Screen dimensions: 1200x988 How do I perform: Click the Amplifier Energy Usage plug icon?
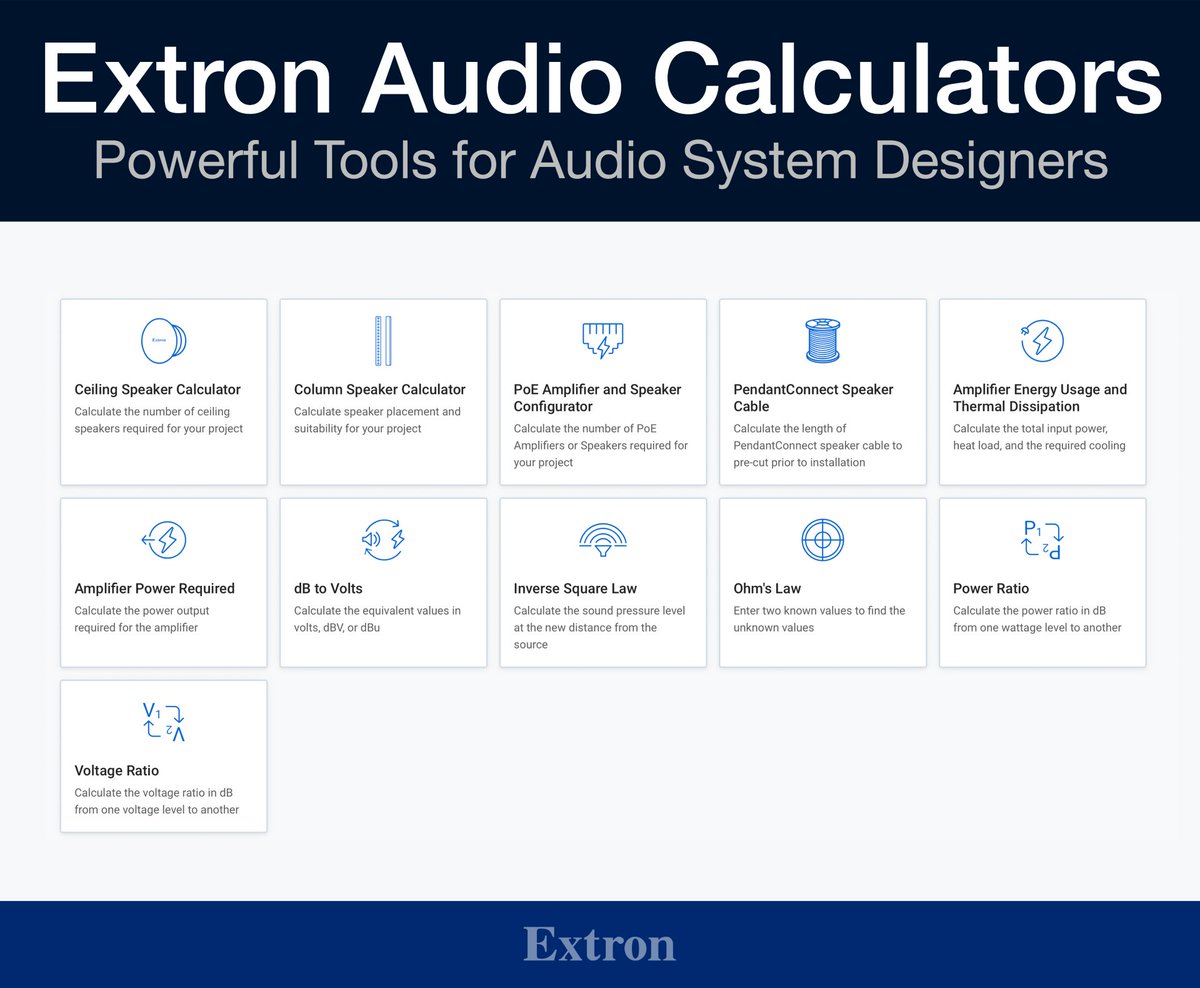(1042, 341)
